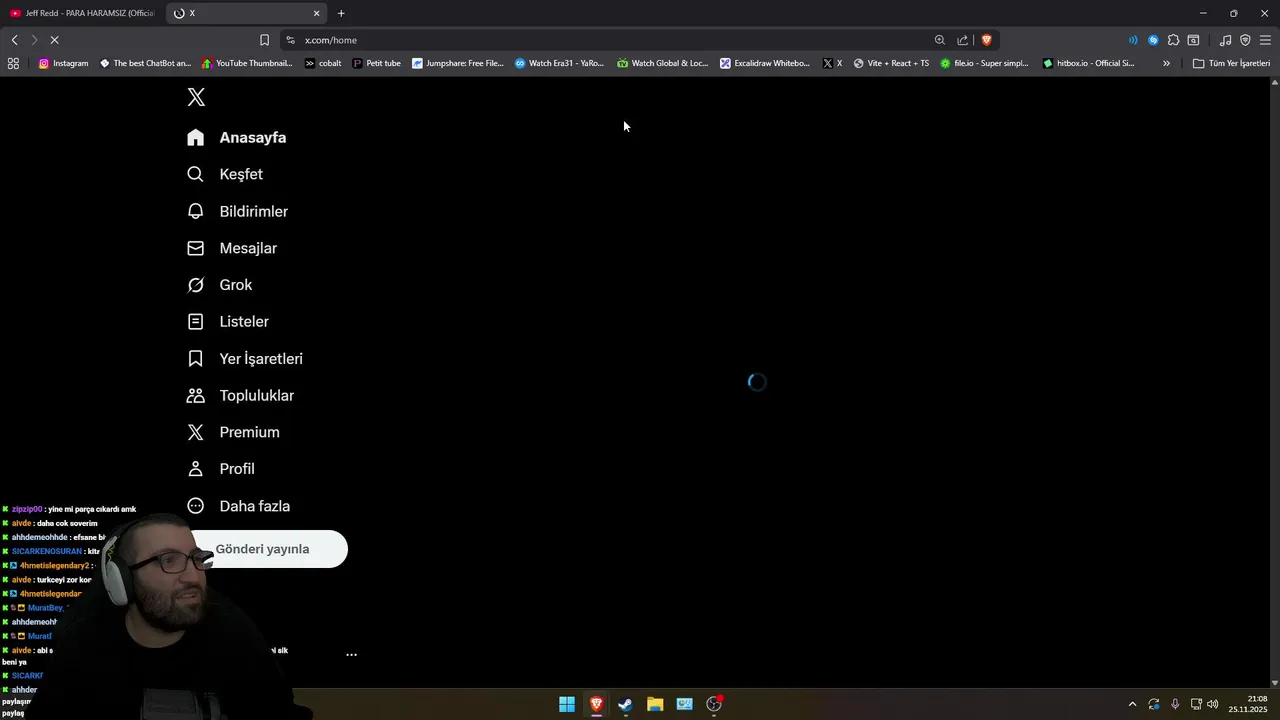
Task: Open File Explorer from taskbar
Action: [655, 704]
